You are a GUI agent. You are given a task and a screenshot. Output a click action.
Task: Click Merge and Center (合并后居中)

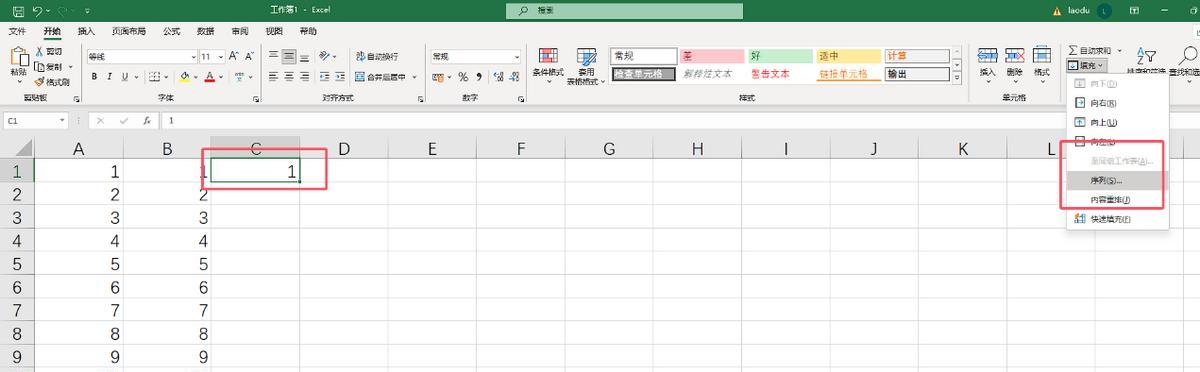click(x=380, y=76)
